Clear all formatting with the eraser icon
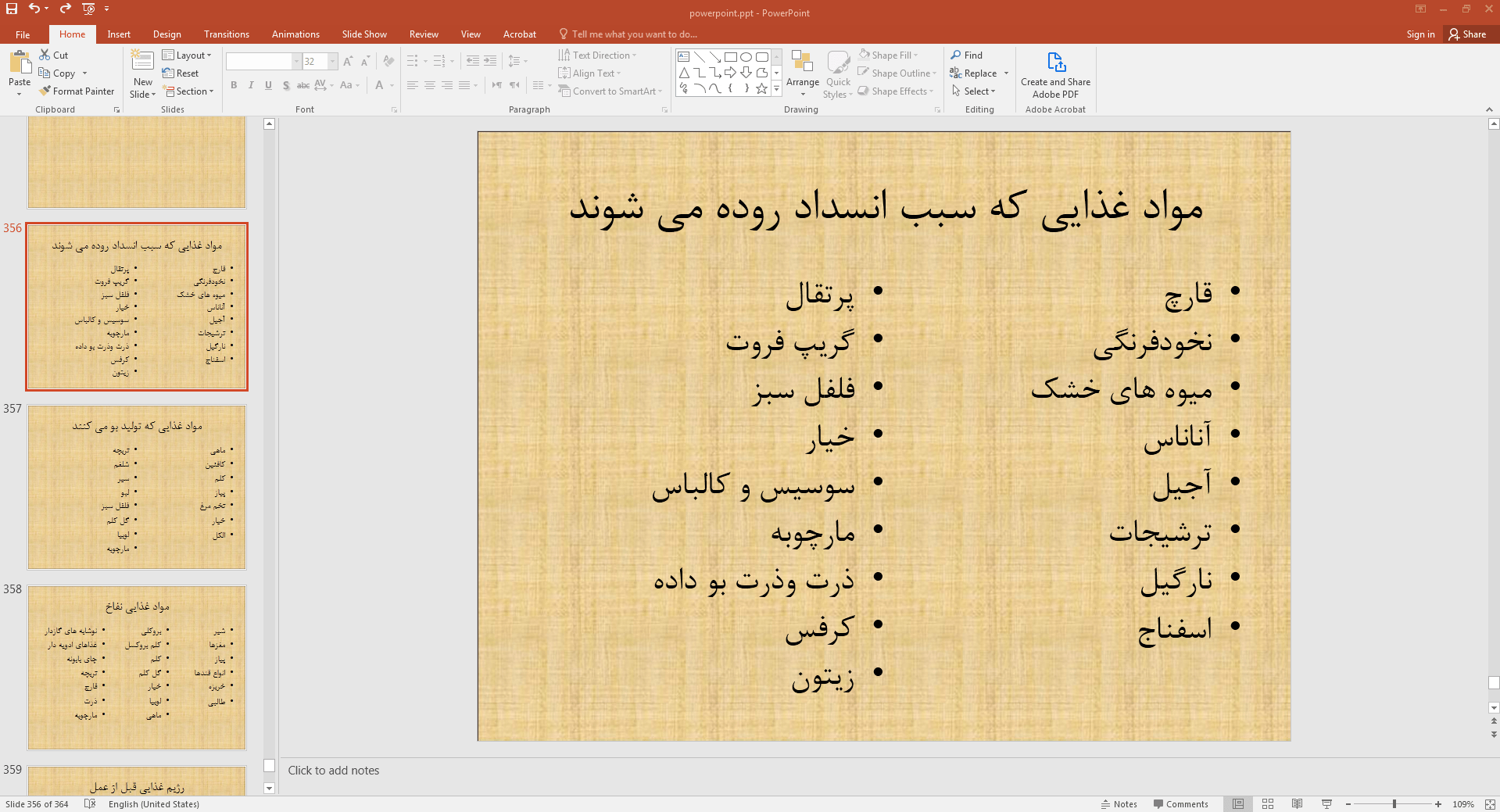 388,61
